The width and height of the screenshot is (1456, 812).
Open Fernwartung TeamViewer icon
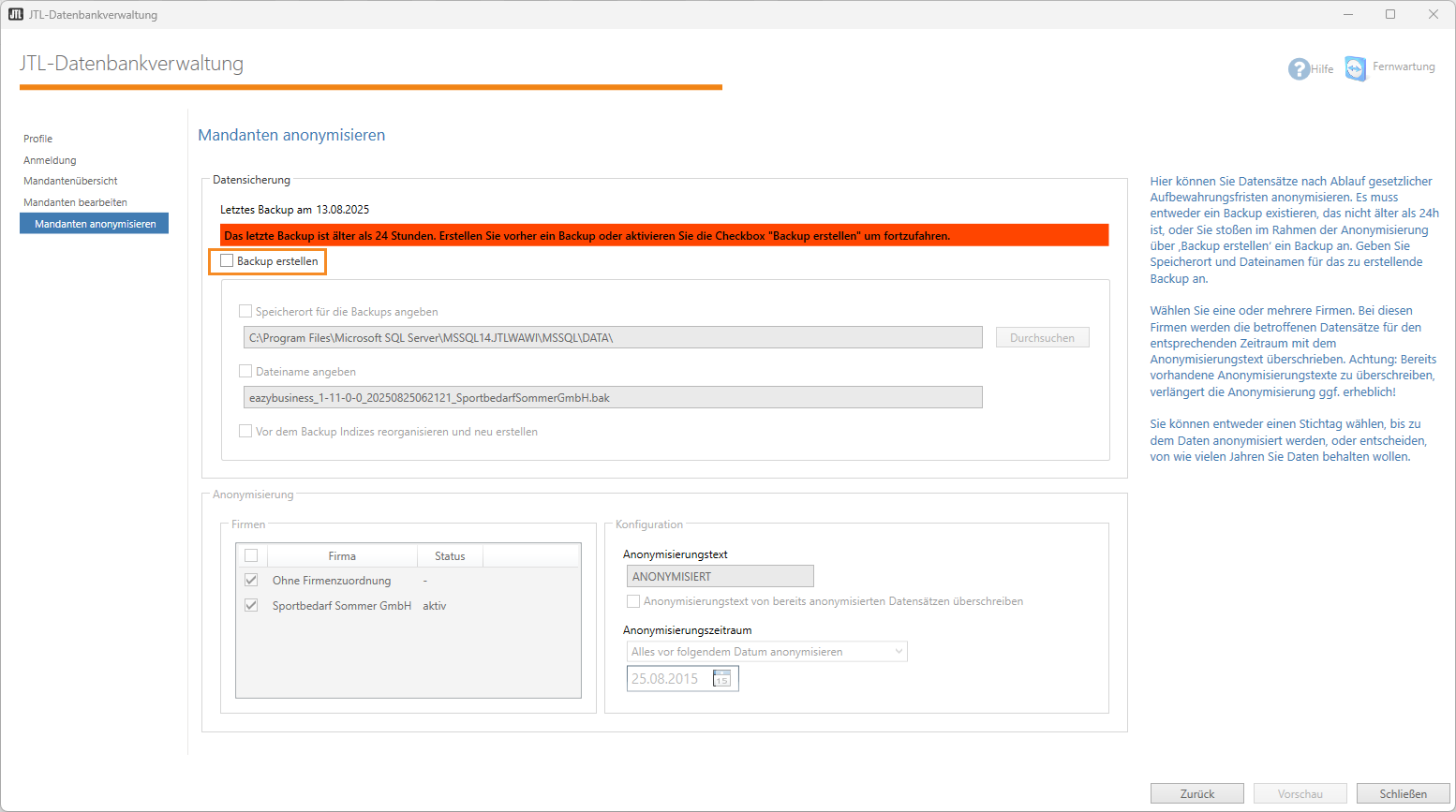(x=1355, y=68)
